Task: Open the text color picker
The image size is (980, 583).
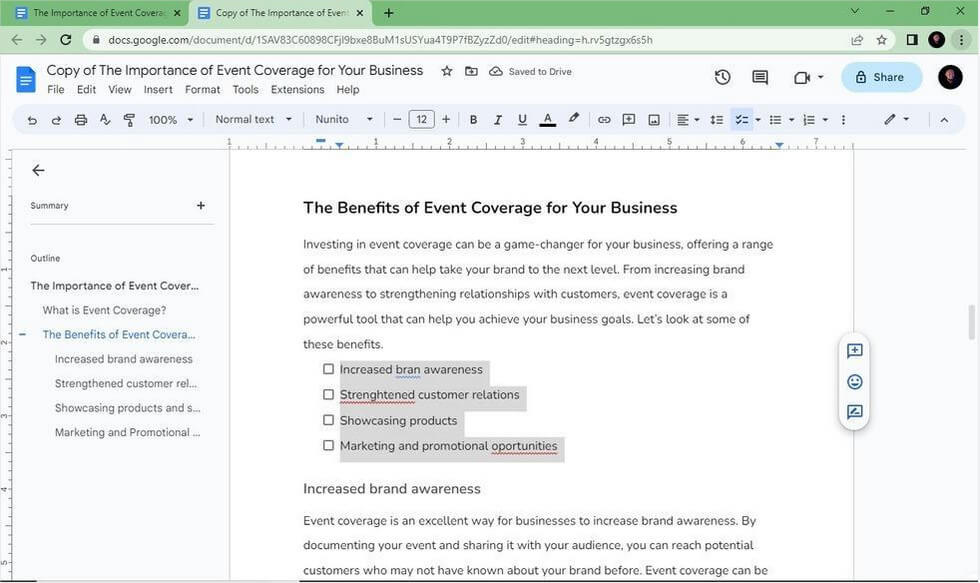Action: [x=548, y=119]
